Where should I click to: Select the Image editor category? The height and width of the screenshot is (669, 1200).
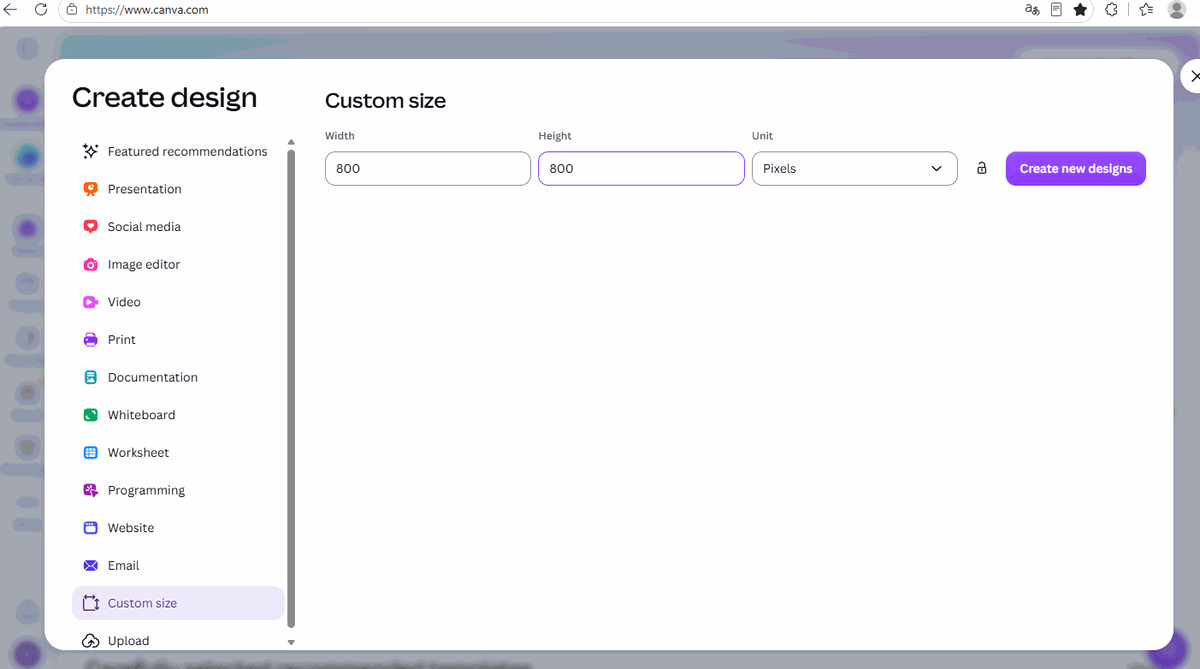178,265
